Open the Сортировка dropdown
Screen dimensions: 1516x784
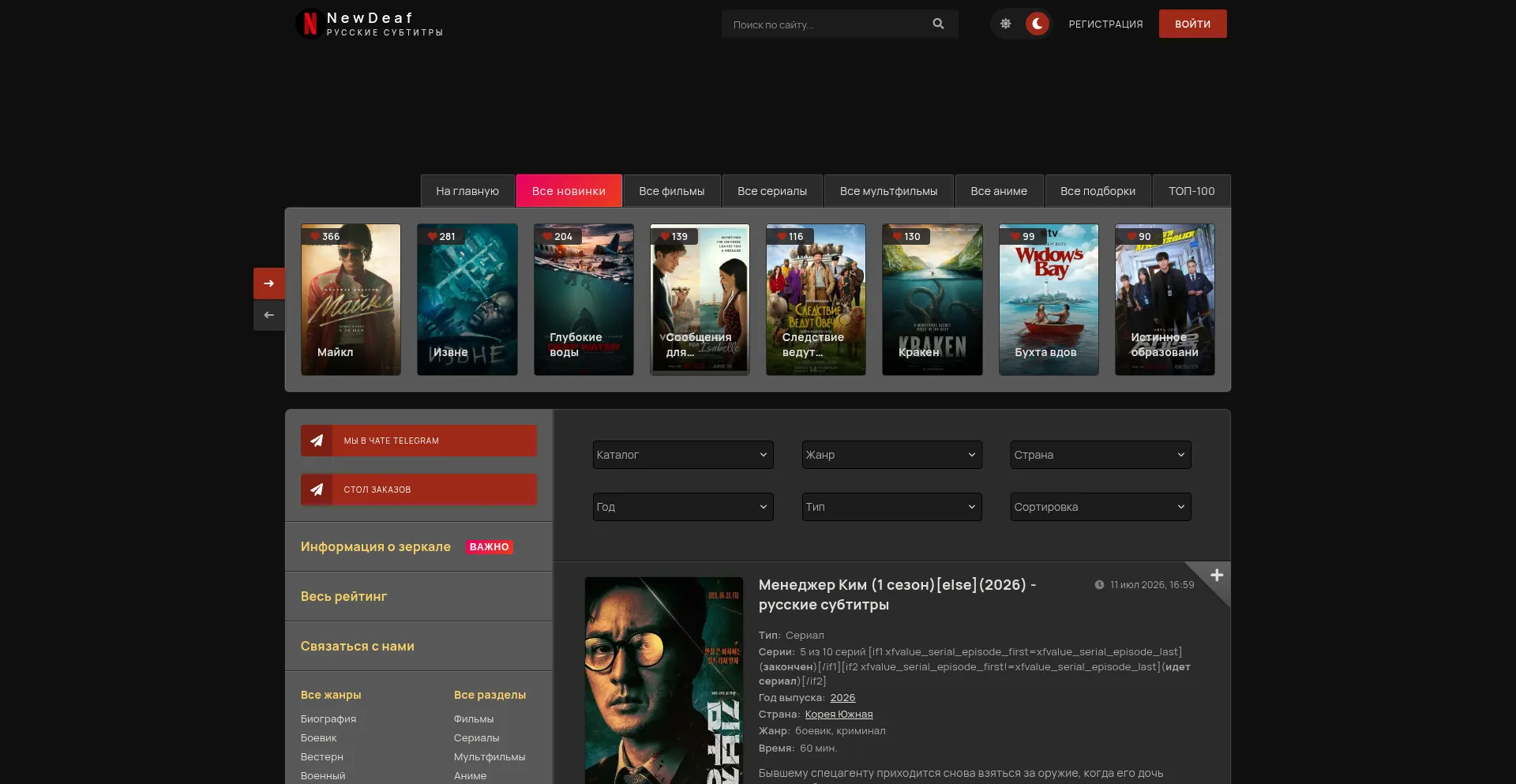point(1101,507)
